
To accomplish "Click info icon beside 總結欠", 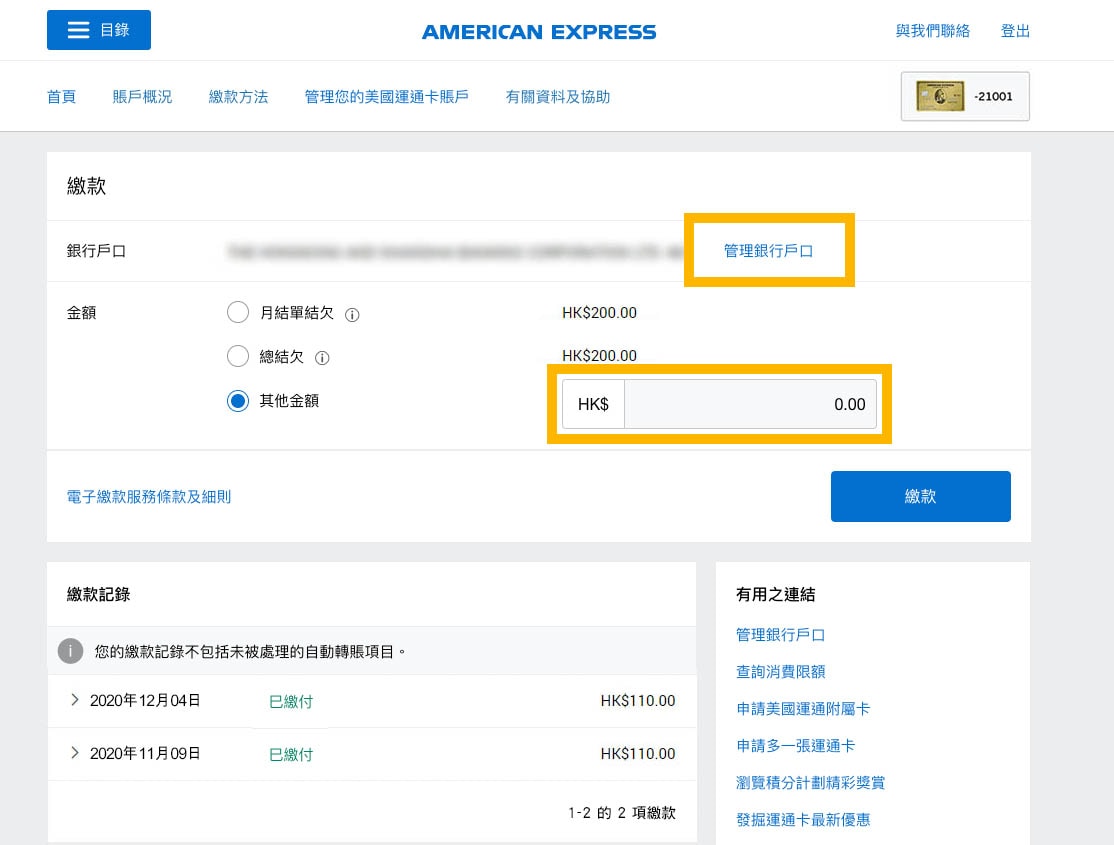I will coord(322,357).
